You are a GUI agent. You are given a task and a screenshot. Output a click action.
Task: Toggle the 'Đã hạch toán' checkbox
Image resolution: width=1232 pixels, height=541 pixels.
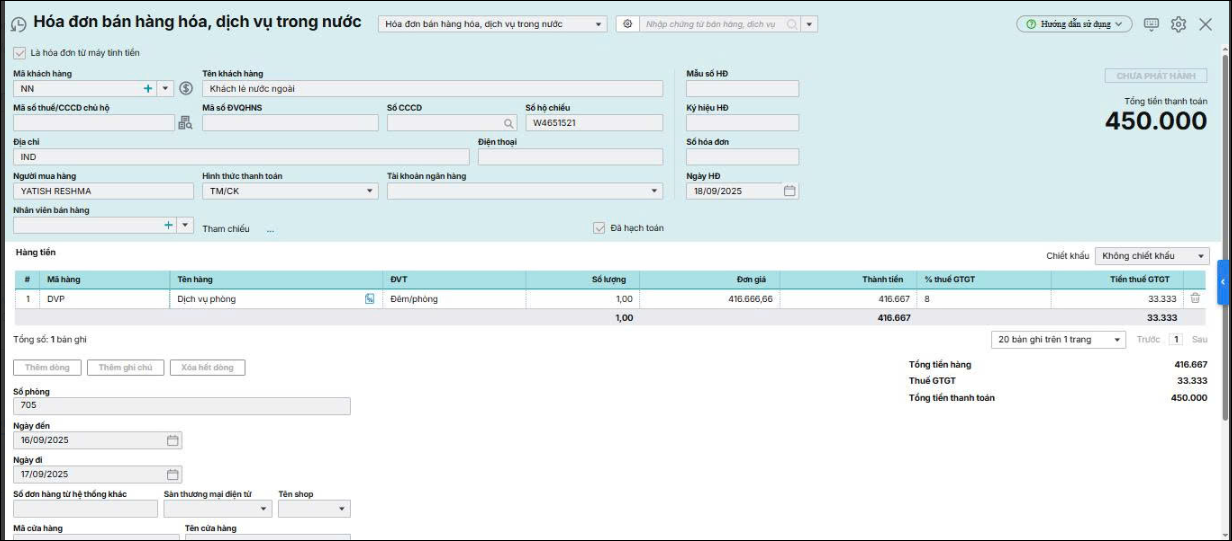pyautogui.click(x=599, y=228)
